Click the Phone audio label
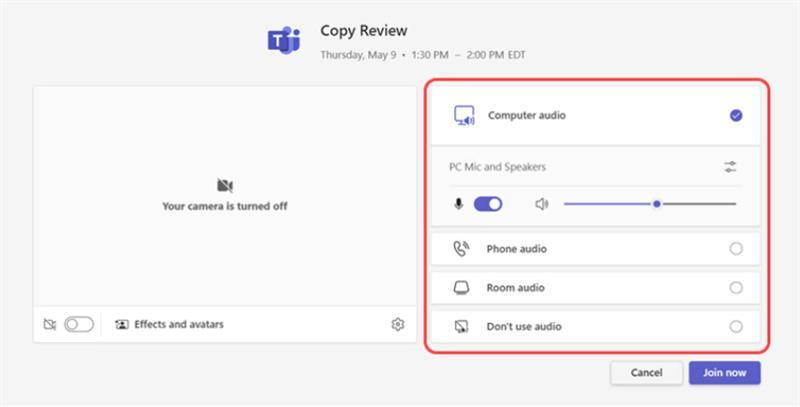800x407 pixels. [516, 249]
